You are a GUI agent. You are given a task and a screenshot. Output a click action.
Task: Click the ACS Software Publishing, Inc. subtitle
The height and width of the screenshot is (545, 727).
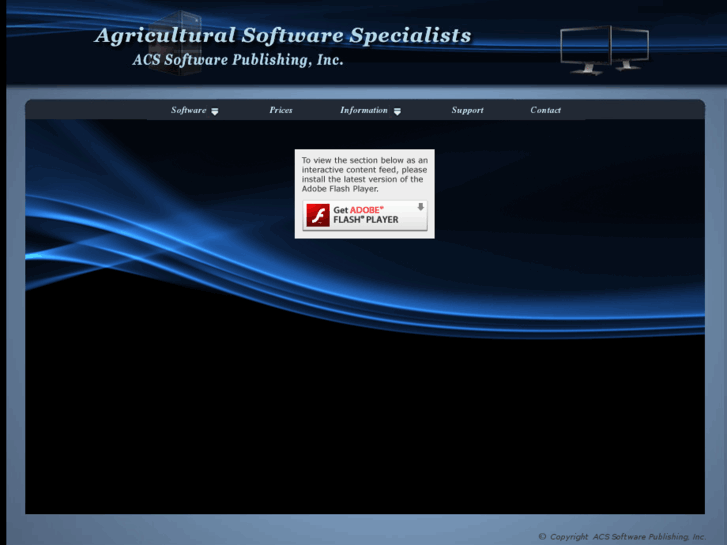click(238, 60)
